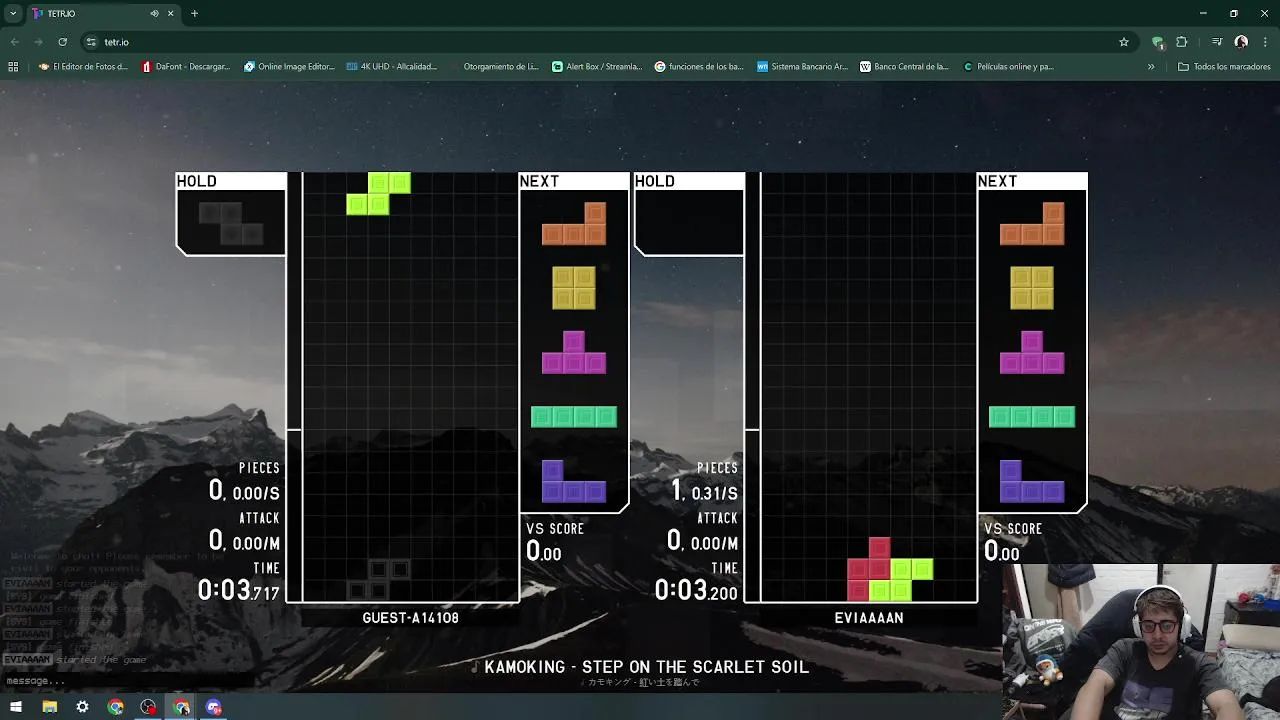
Task: Click the yellow O piece in EVIAAAAN's NEXT queue
Action: [x=1032, y=287]
